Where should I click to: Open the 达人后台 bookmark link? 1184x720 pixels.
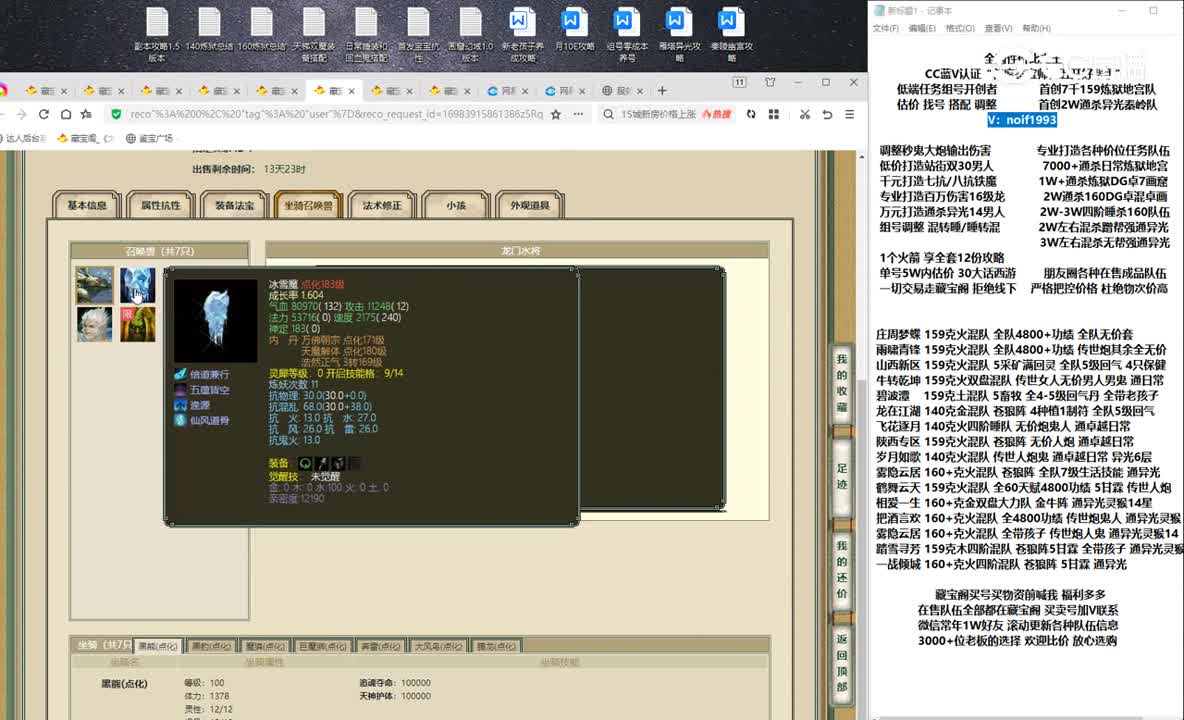click(23, 138)
